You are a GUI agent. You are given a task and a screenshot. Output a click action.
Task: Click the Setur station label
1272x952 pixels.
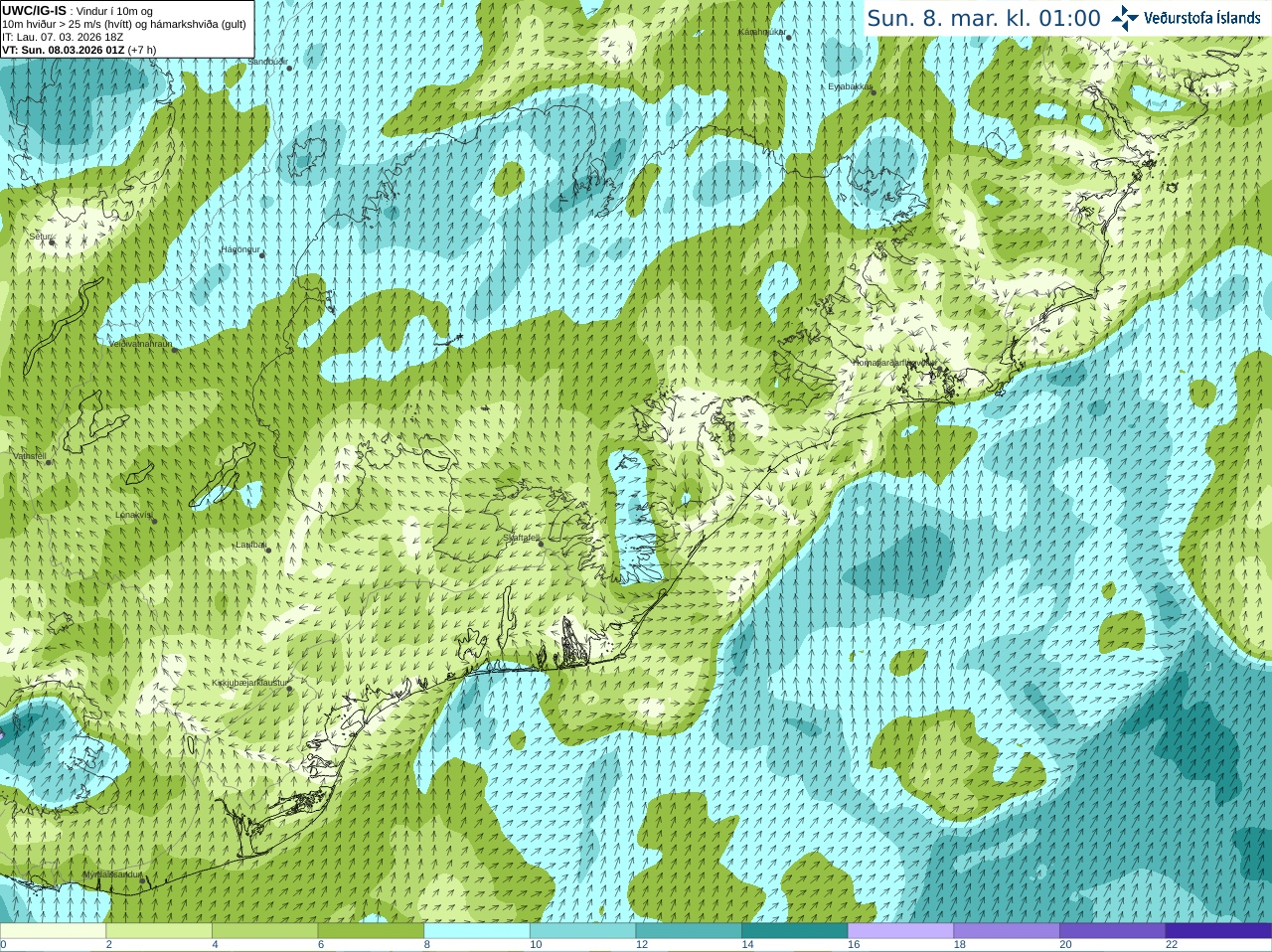(x=39, y=237)
